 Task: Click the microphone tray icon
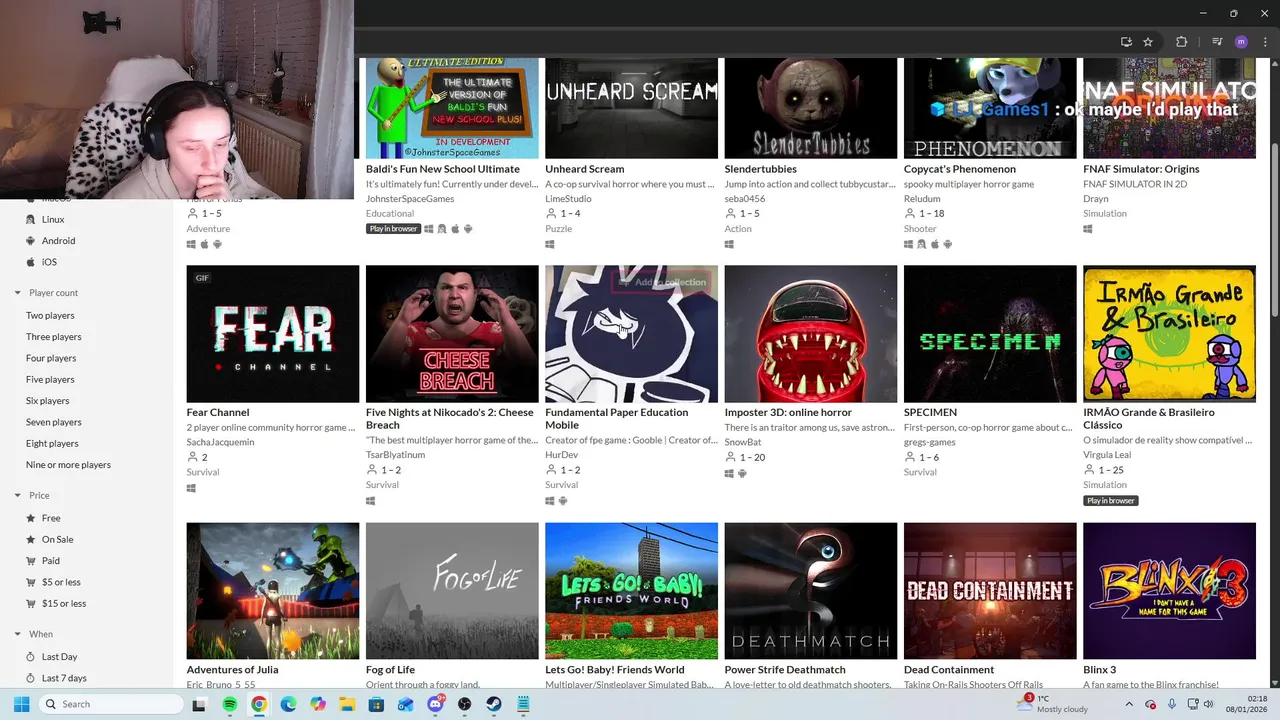pos(1171,704)
